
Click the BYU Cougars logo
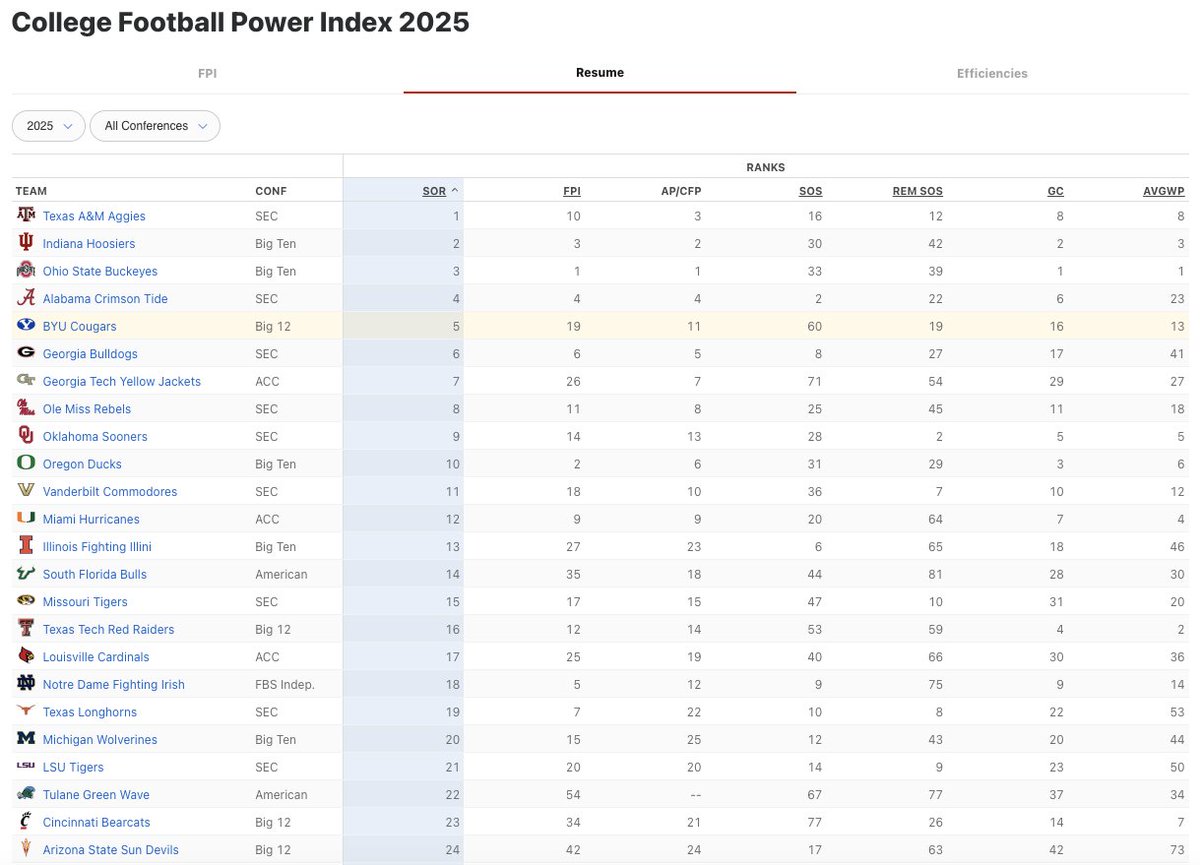tap(26, 326)
